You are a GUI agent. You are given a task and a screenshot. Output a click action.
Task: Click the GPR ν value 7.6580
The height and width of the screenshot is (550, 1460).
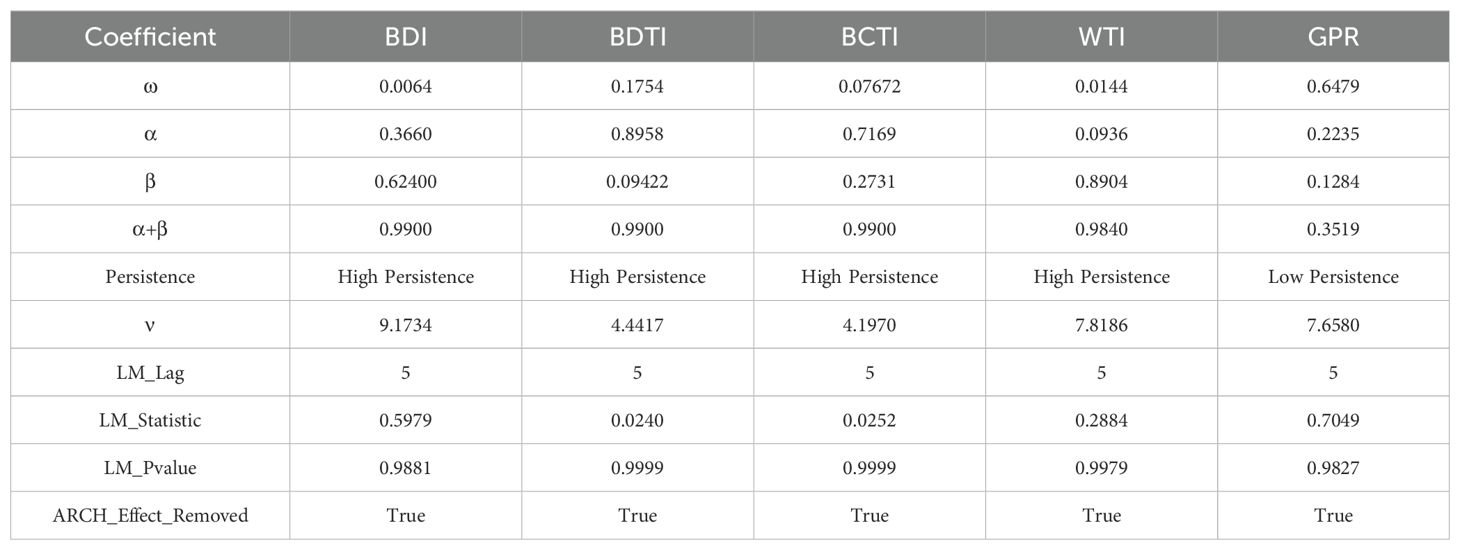(x=1333, y=325)
